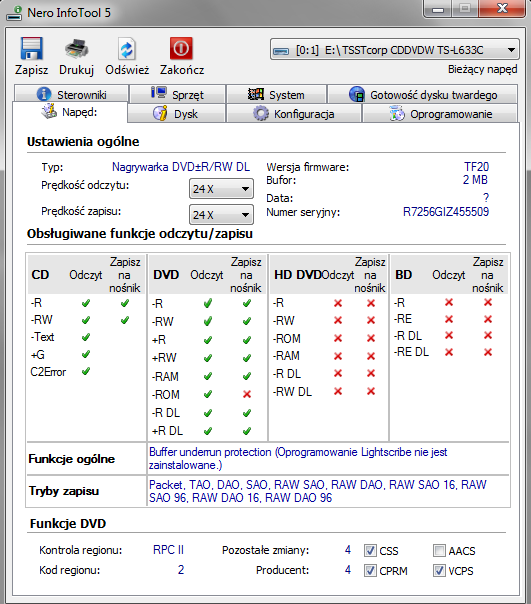This screenshot has width=531, height=604.
Task: Click the Producent value 4
Action: coord(348,570)
